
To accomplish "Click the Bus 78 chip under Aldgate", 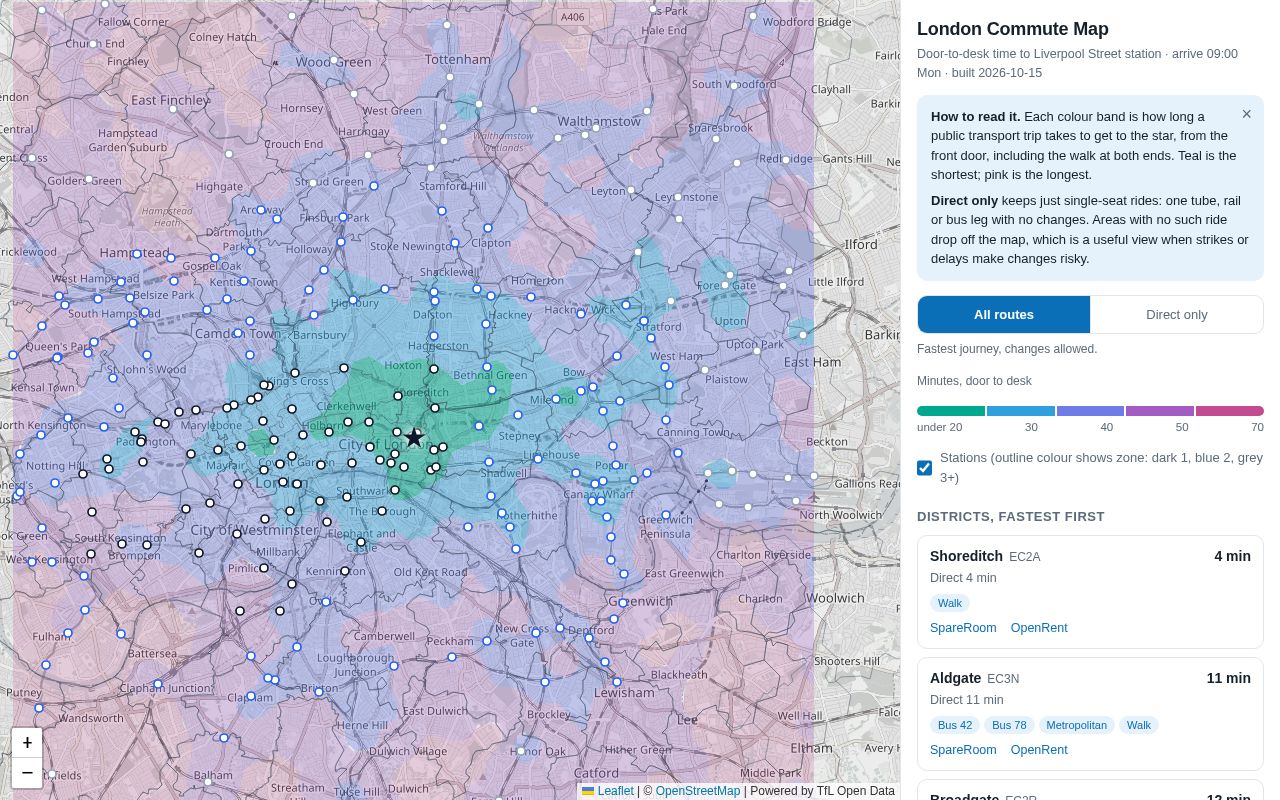I will (x=1009, y=725).
